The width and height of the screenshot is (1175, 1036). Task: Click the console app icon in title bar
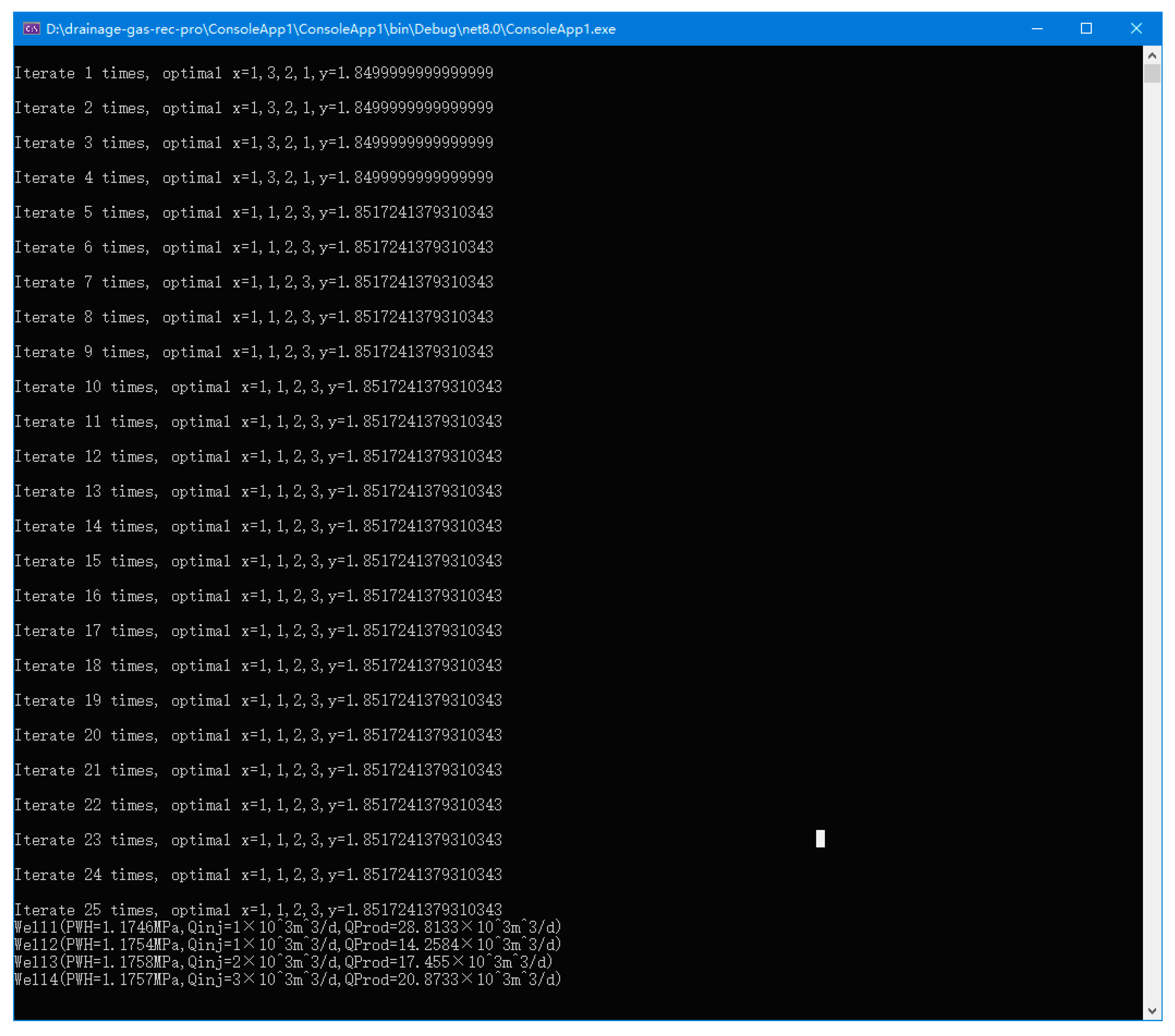coord(31,28)
